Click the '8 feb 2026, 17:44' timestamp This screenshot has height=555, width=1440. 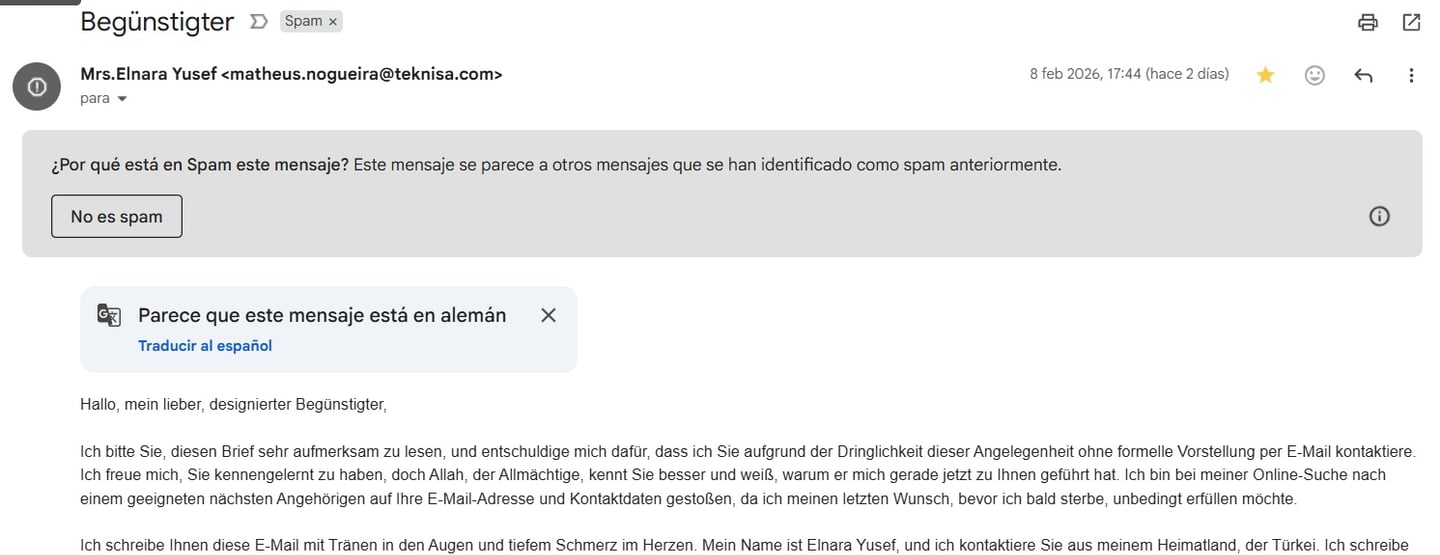1085,74
